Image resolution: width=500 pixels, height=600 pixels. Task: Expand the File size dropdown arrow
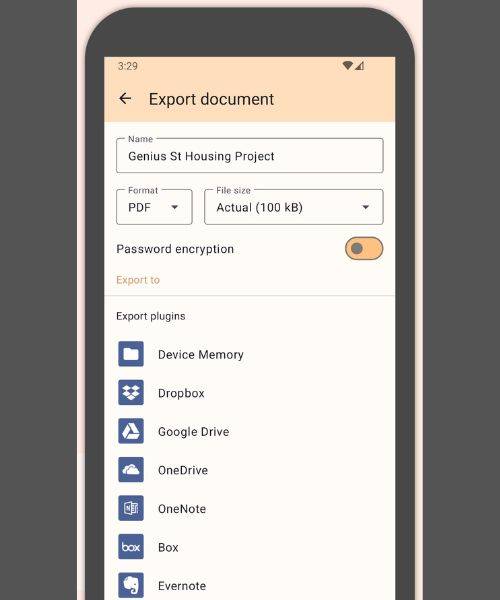point(366,207)
